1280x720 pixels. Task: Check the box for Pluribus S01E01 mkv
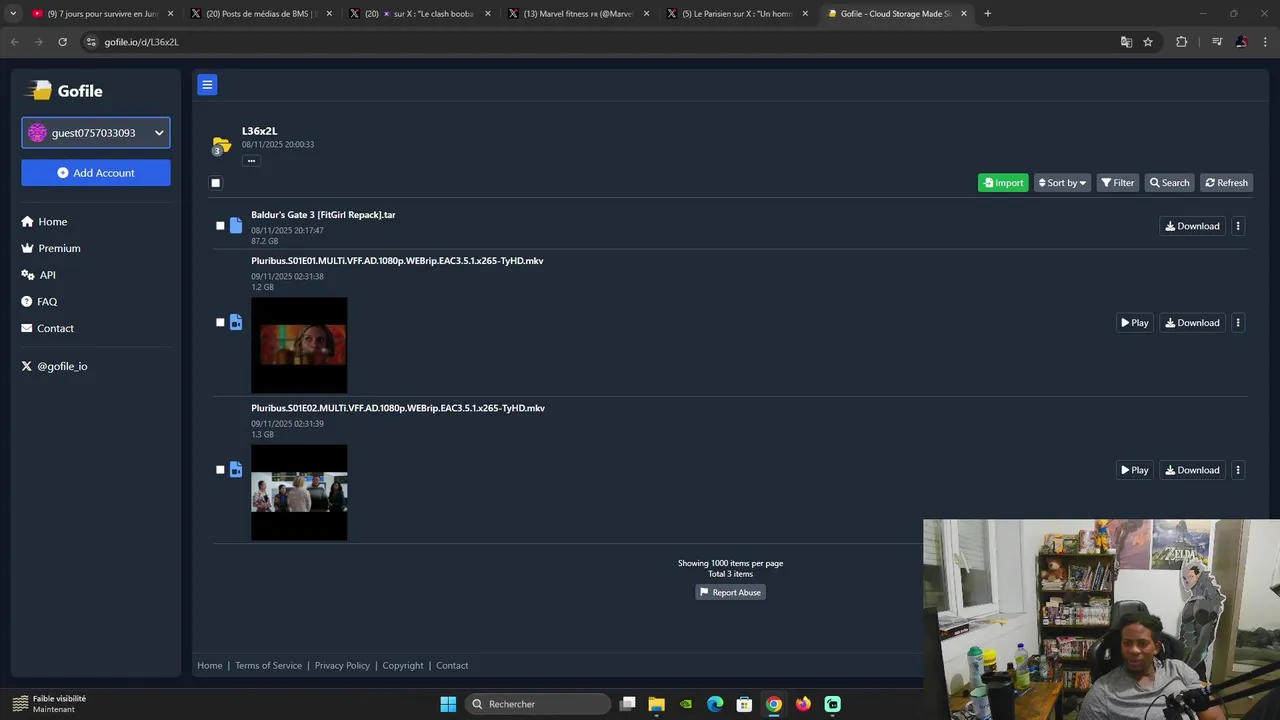[x=220, y=322]
